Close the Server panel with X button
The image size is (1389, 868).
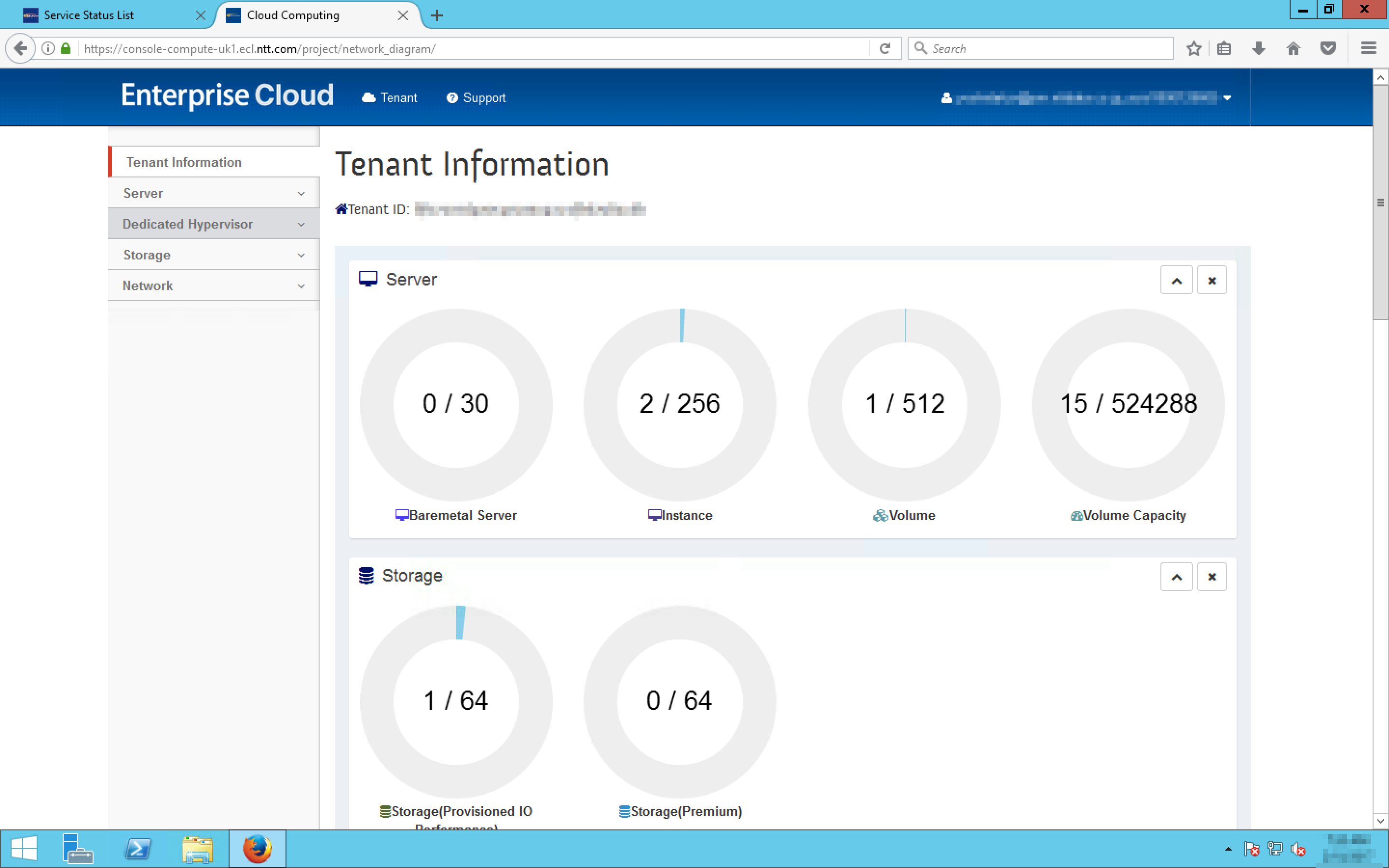pyautogui.click(x=1212, y=281)
